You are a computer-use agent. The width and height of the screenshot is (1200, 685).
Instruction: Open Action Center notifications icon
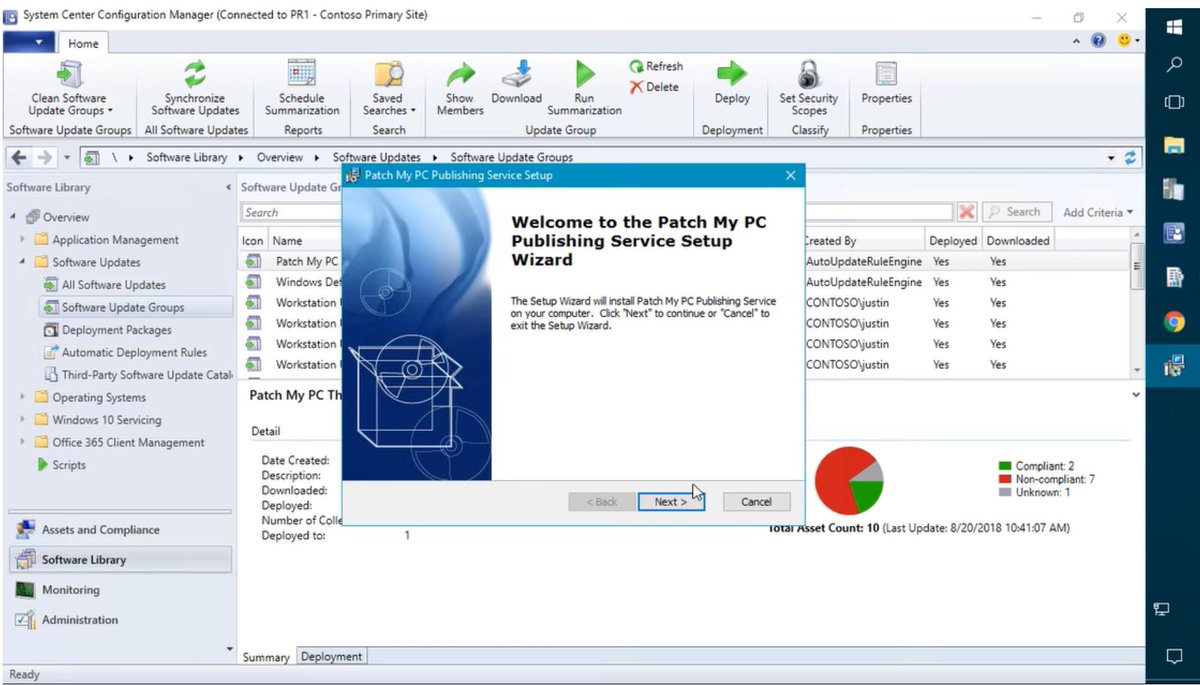point(1174,656)
